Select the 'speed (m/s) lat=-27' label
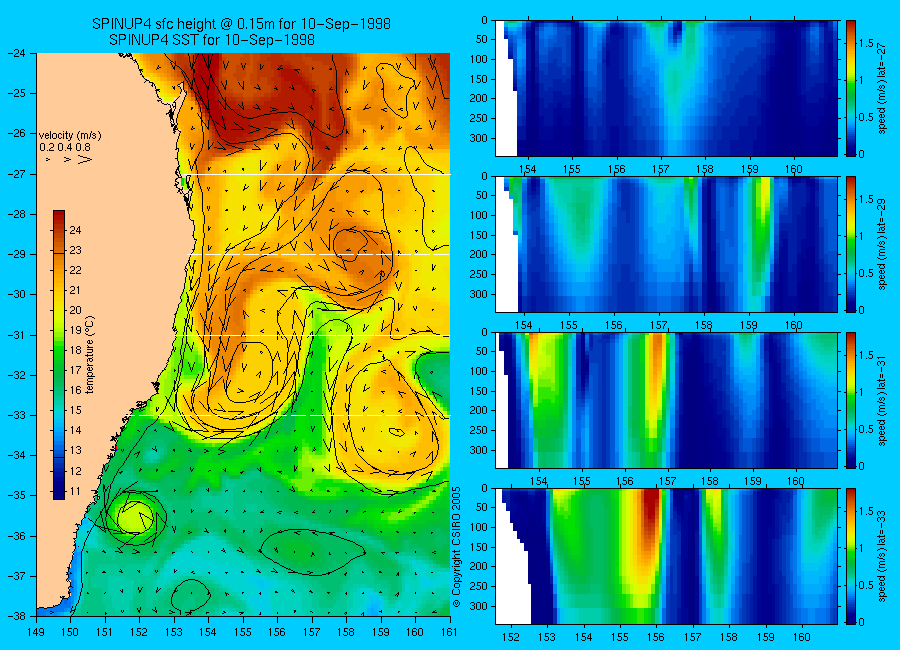Image resolution: width=900 pixels, height=650 pixels. click(x=883, y=88)
